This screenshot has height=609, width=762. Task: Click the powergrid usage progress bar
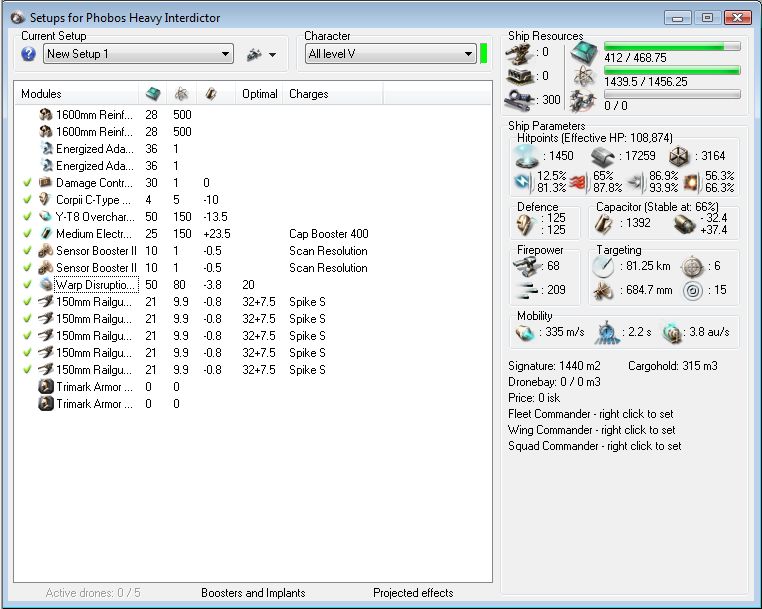click(x=672, y=70)
